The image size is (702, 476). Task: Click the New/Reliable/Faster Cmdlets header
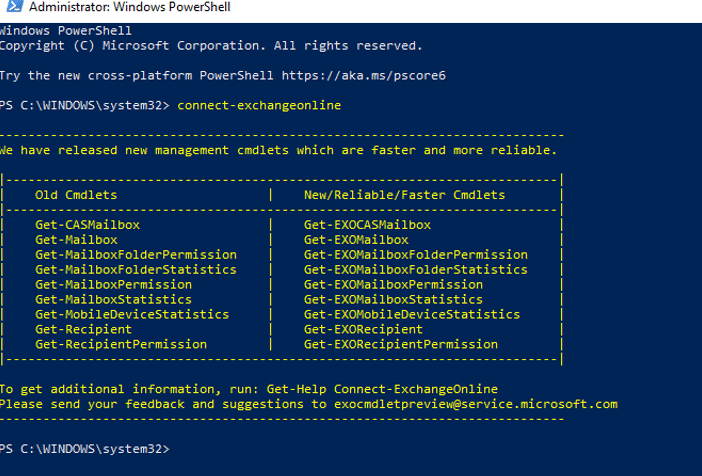click(404, 195)
